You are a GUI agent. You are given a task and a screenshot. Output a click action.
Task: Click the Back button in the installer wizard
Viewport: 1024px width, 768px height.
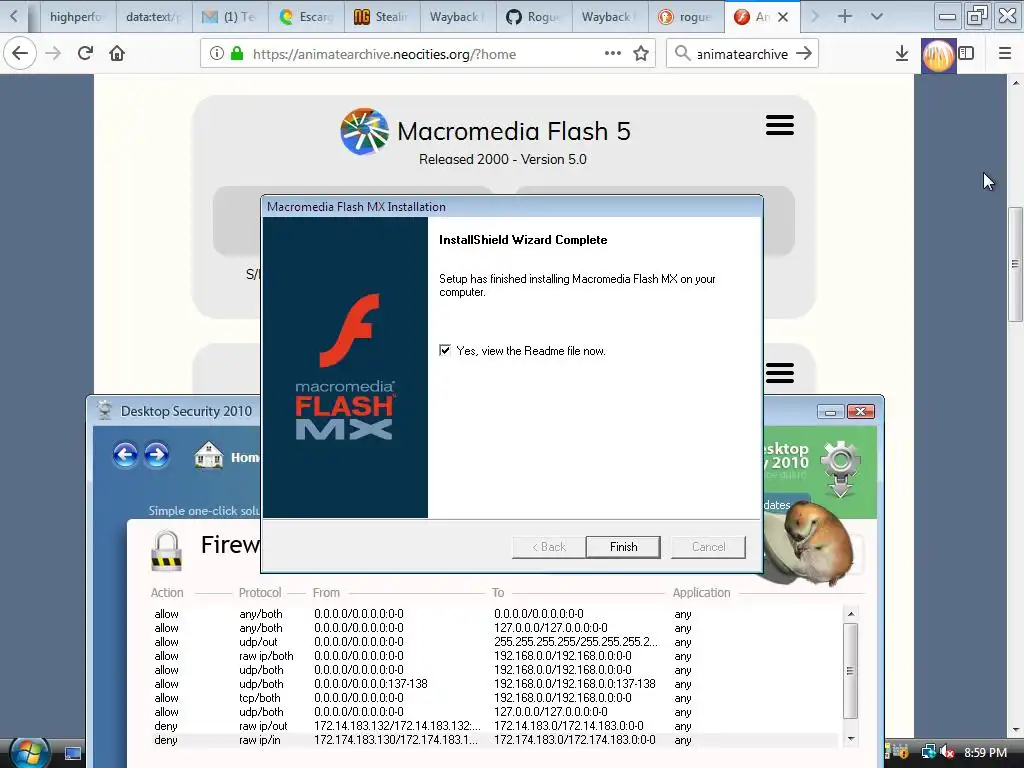tap(549, 547)
